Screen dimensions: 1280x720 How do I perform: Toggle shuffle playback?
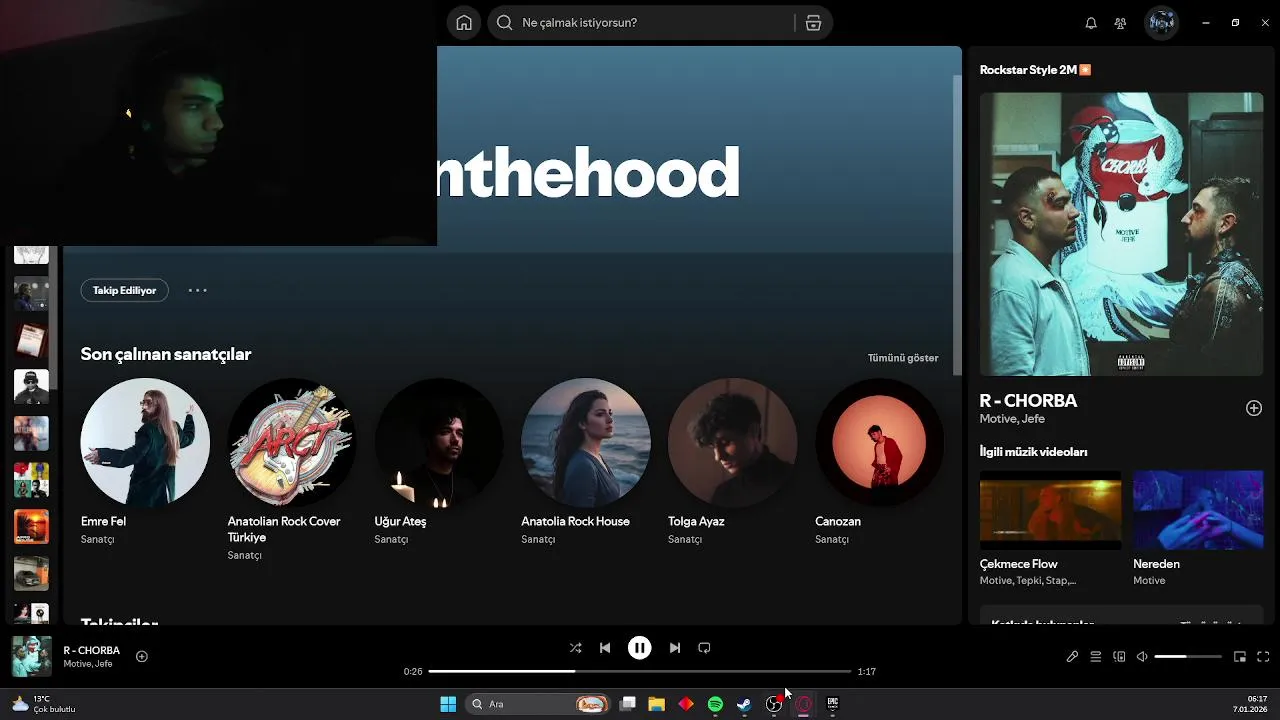pyautogui.click(x=575, y=648)
